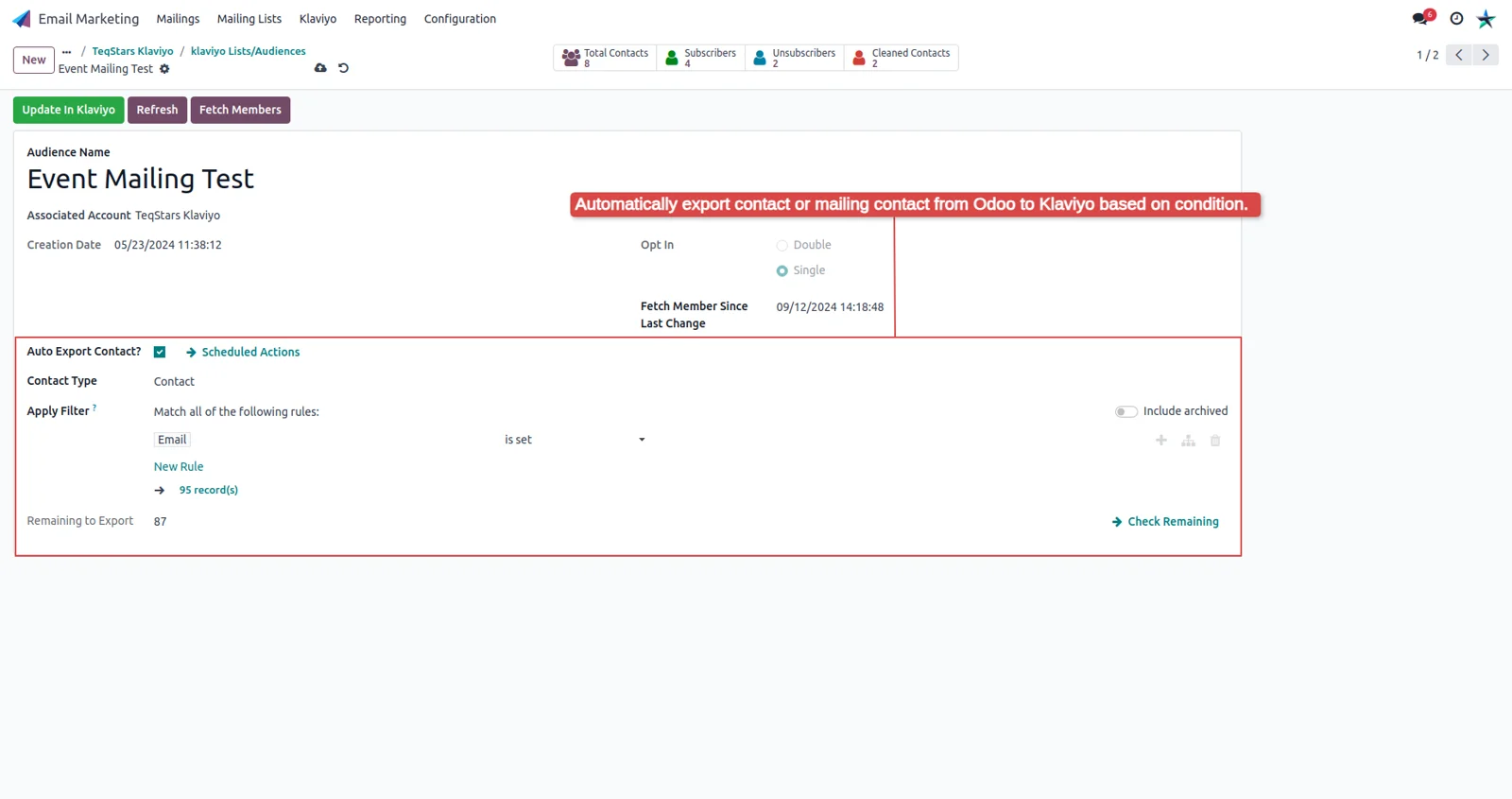
Task: Go to next record arrow
Action: (x=1486, y=55)
